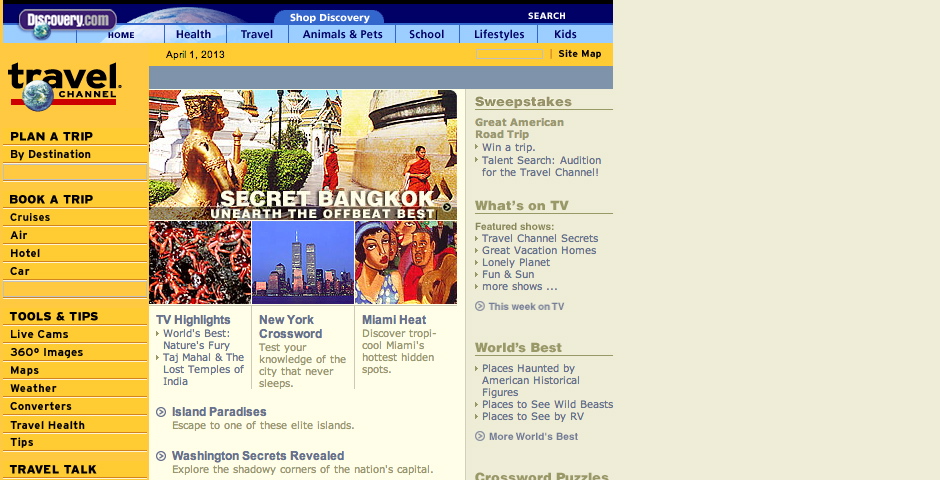940x480 pixels.
Task: Open Fun & Sun show link
Action: pos(508,274)
